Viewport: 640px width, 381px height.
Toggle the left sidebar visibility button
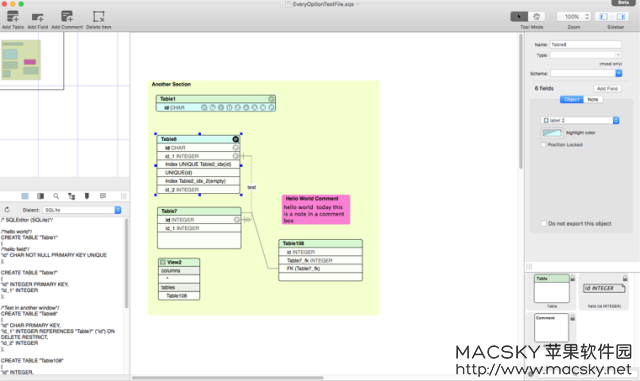click(604, 16)
